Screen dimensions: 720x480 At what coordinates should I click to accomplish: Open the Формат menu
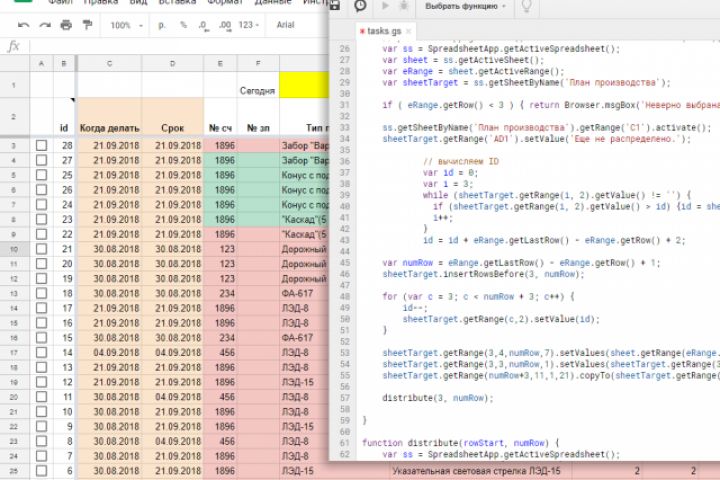225,2
